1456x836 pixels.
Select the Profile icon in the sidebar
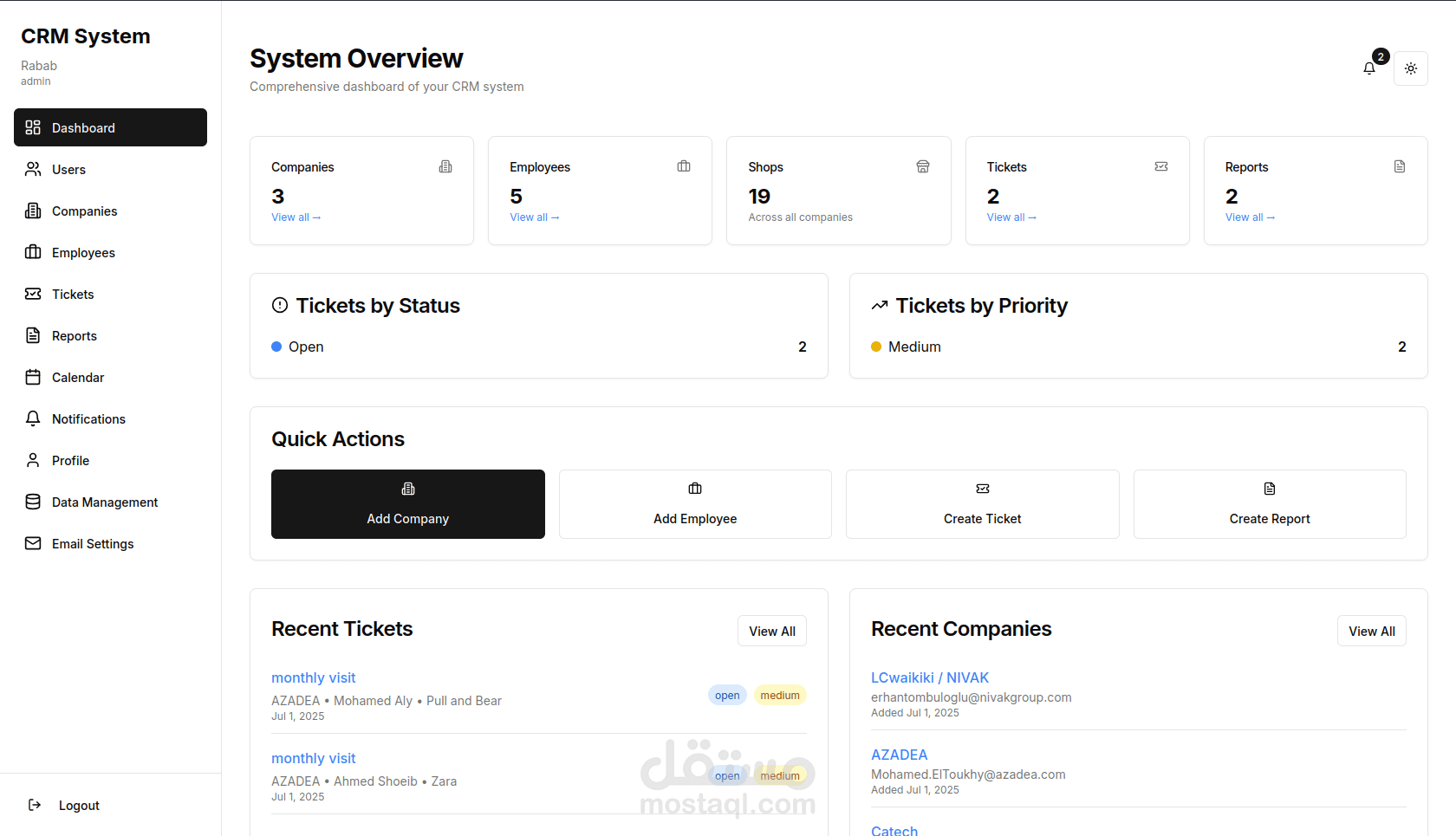(33, 460)
